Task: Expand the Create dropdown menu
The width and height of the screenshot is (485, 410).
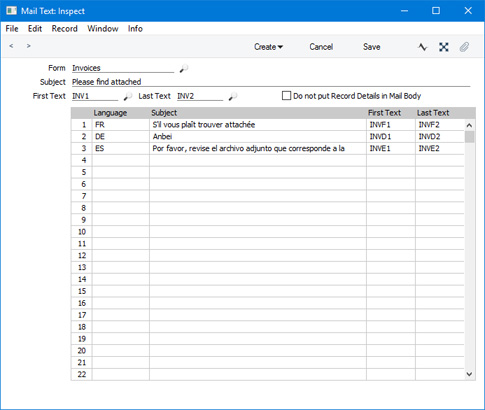Action: click(x=268, y=47)
